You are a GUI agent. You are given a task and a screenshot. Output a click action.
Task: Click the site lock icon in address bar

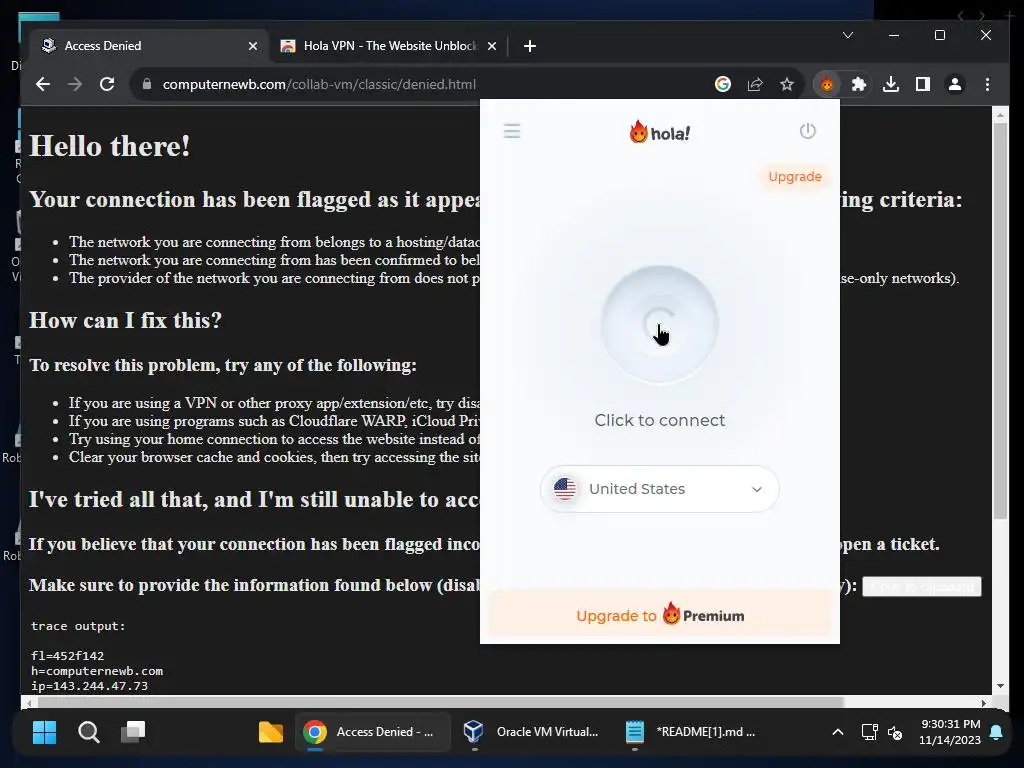pos(147,84)
